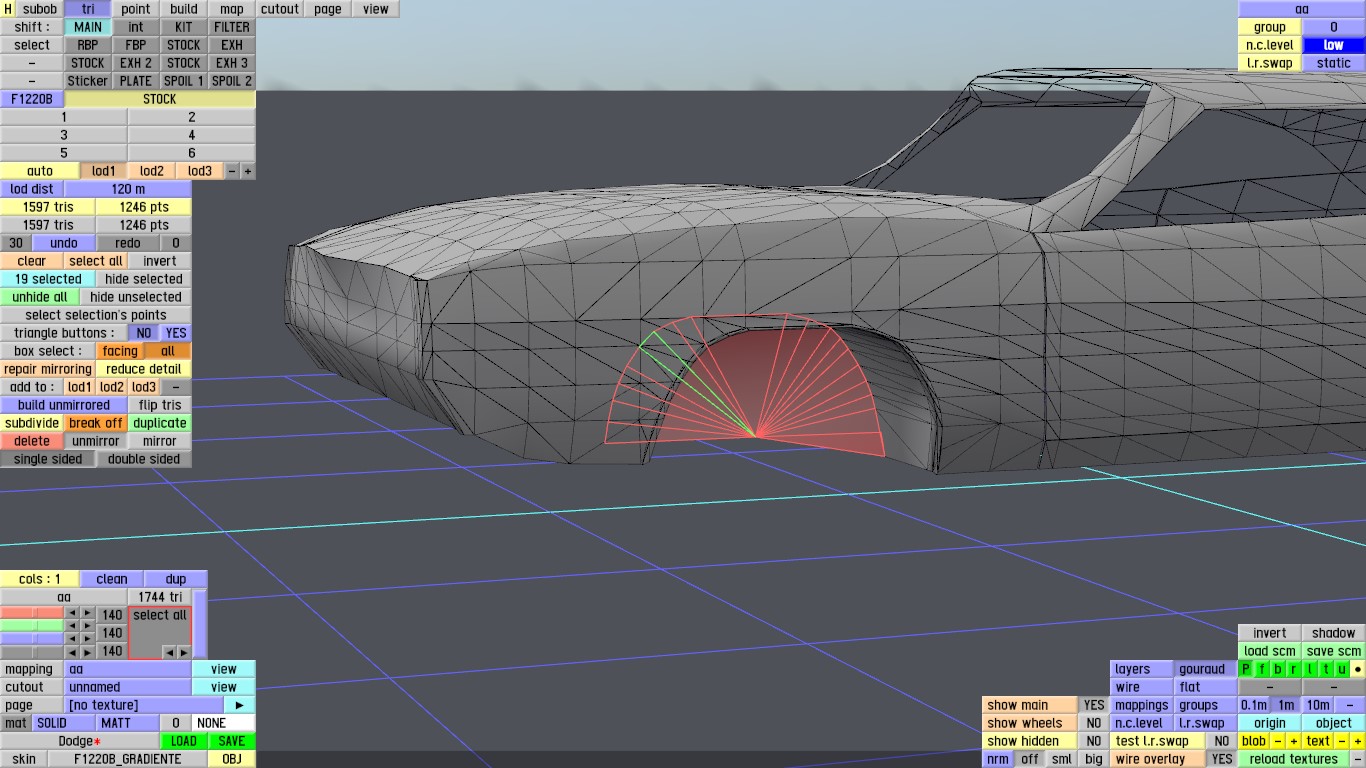Click left arrow inside the colour swatch box
Screen dimensions: 1366x768
(169, 652)
